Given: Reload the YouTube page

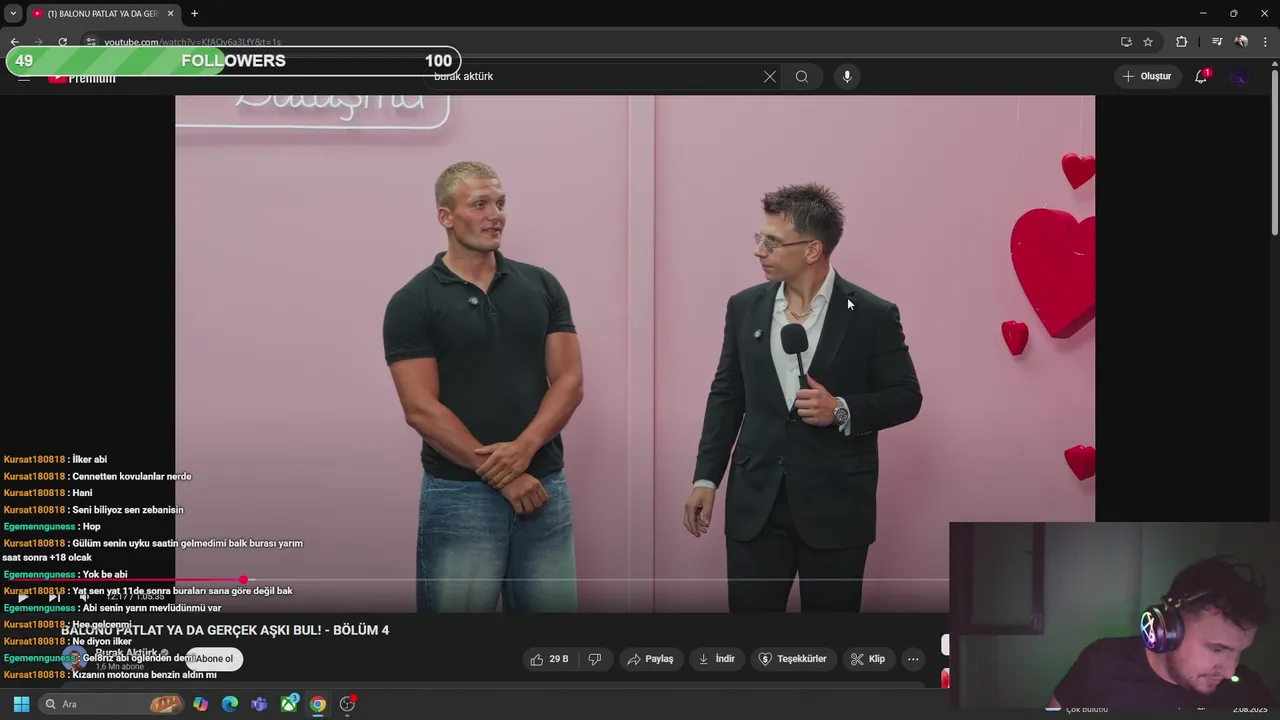Looking at the screenshot, I should pyautogui.click(x=62, y=42).
